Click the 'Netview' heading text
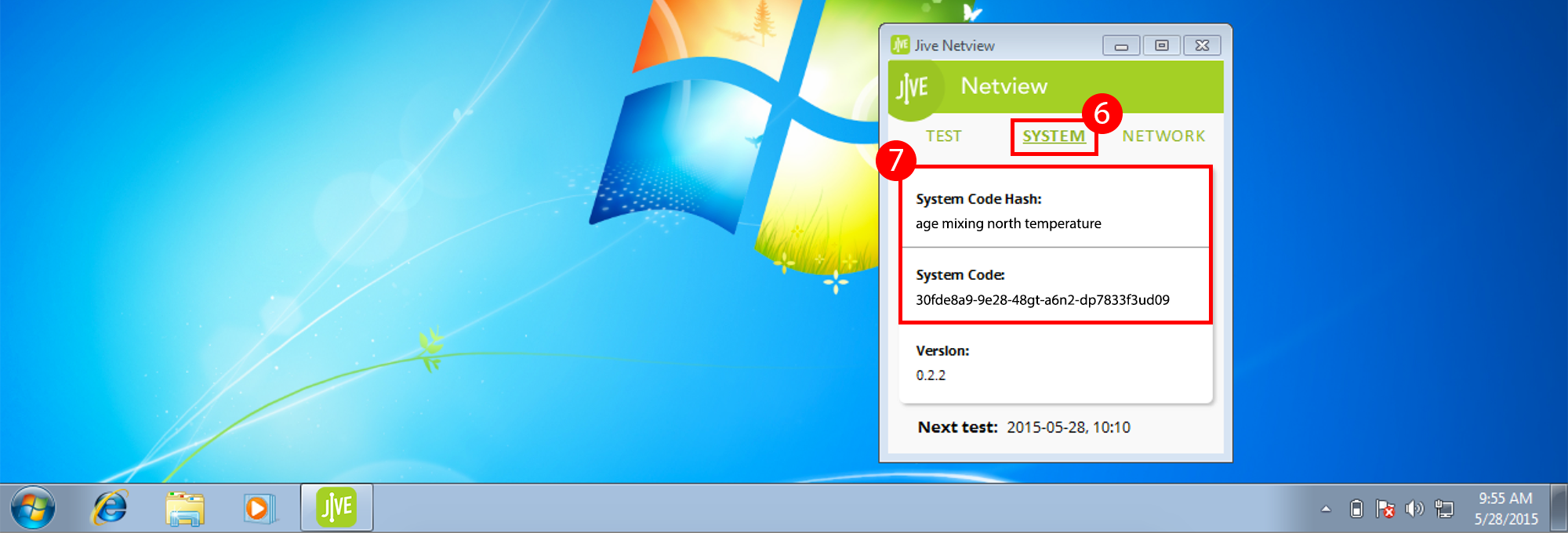The image size is (1568, 533). 1004,85
